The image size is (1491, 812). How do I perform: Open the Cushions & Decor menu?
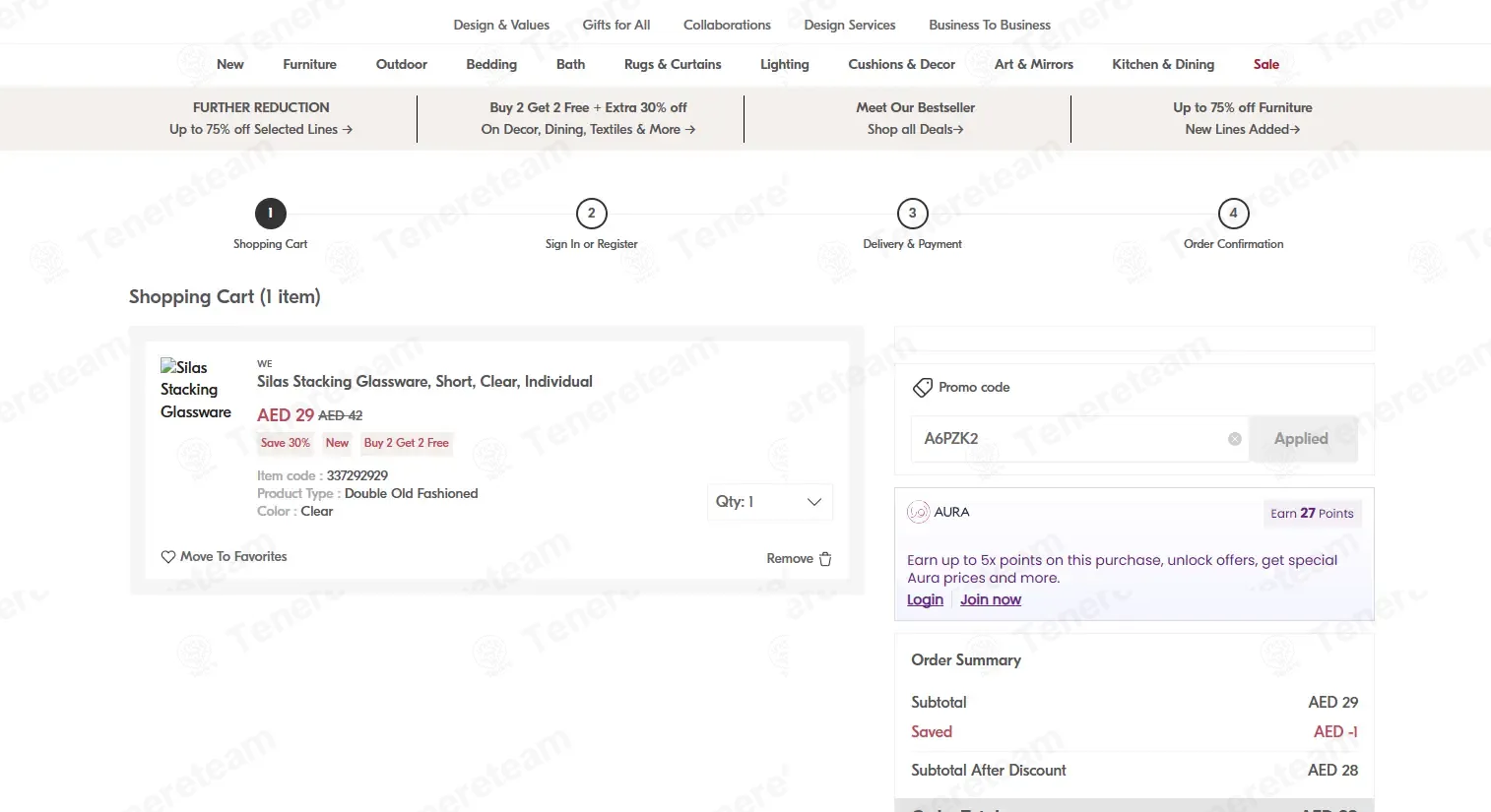click(902, 64)
